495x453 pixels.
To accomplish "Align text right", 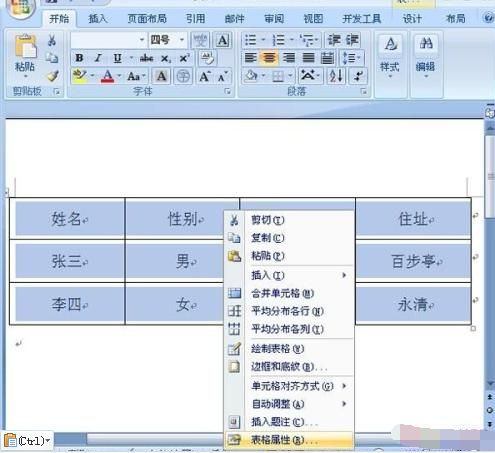I will (x=289, y=58).
